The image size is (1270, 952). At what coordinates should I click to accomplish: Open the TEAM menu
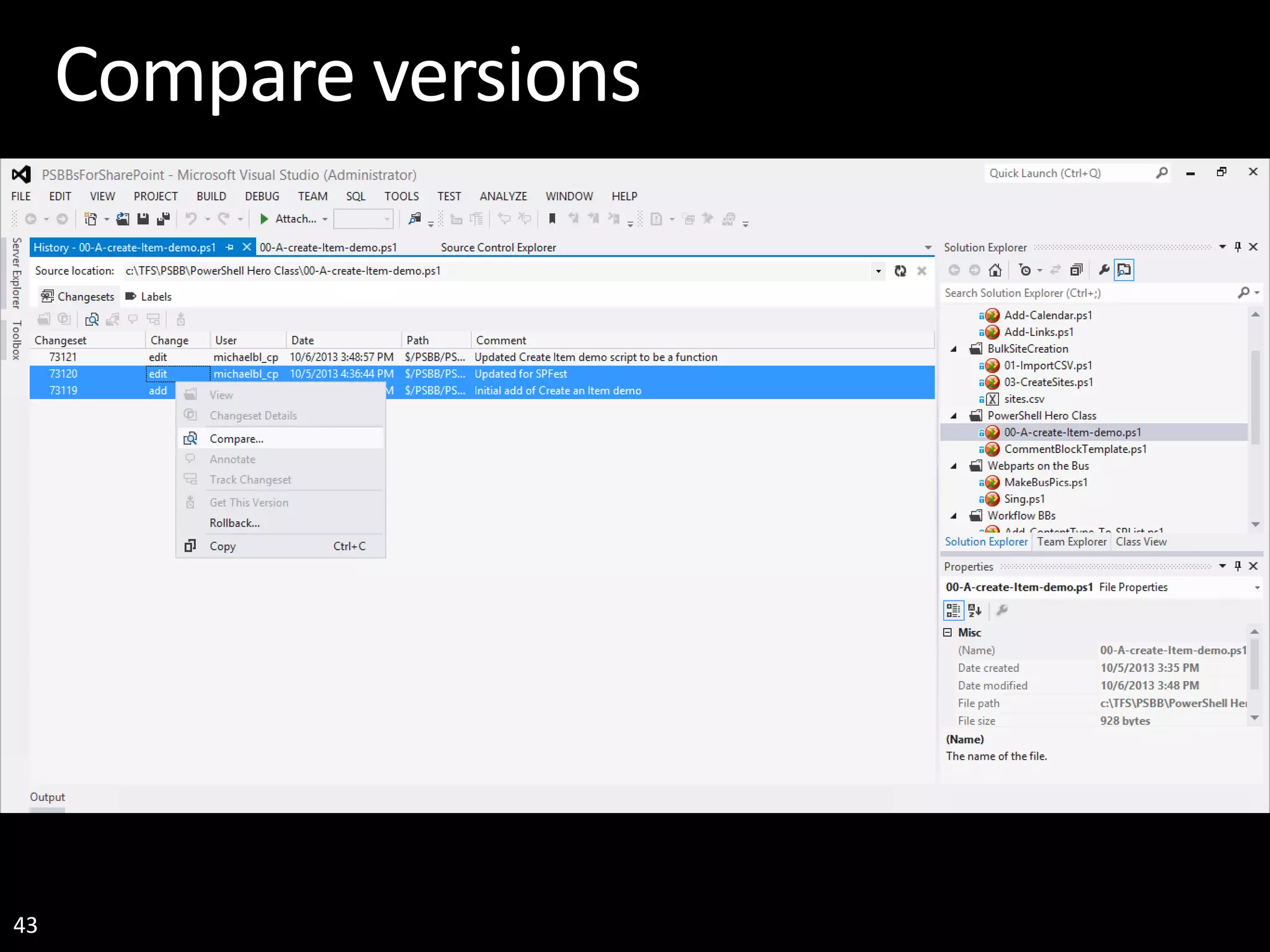[x=313, y=196]
